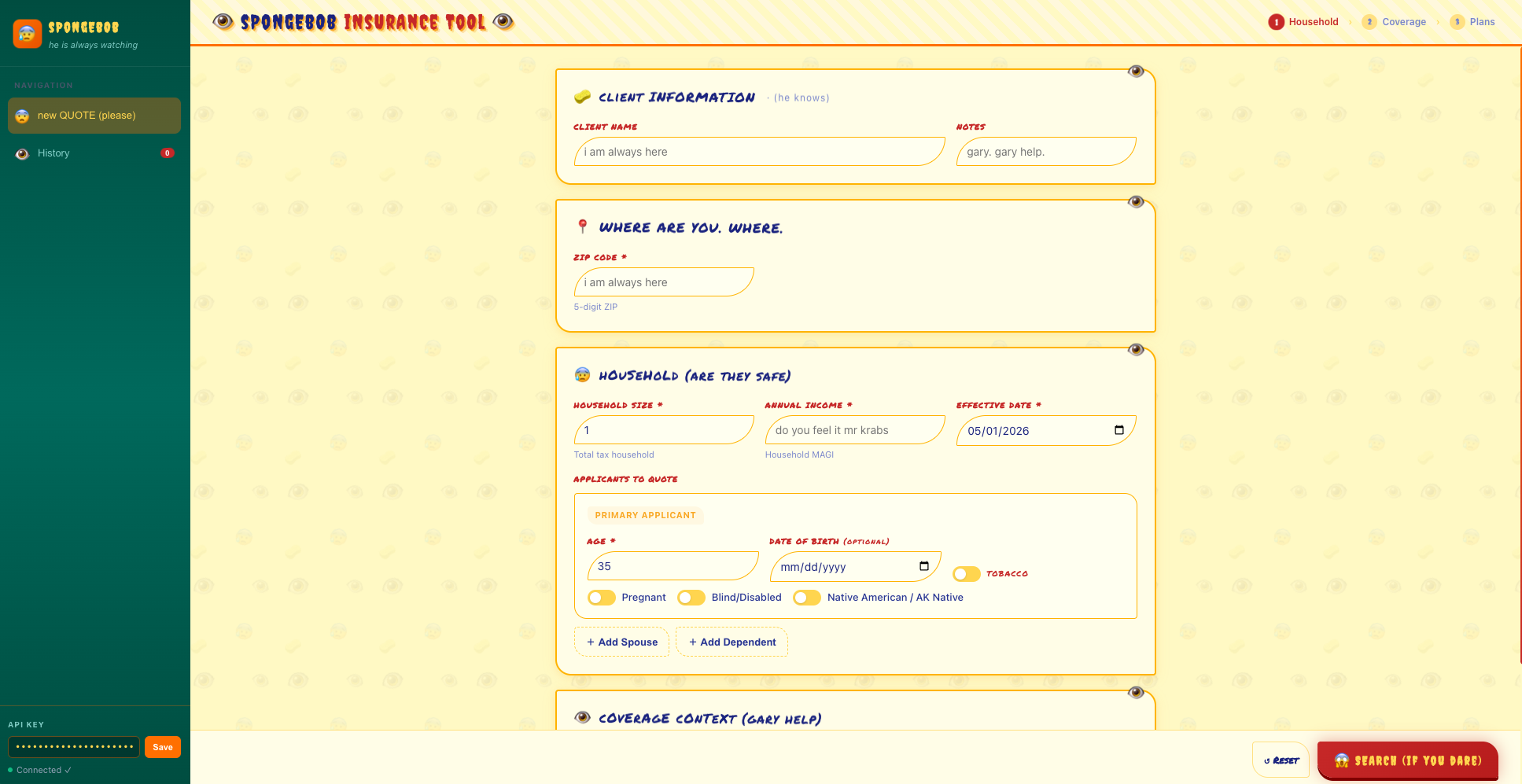Go to the Plans step tab
Viewport: 1522px width, 784px height.
click(1472, 22)
